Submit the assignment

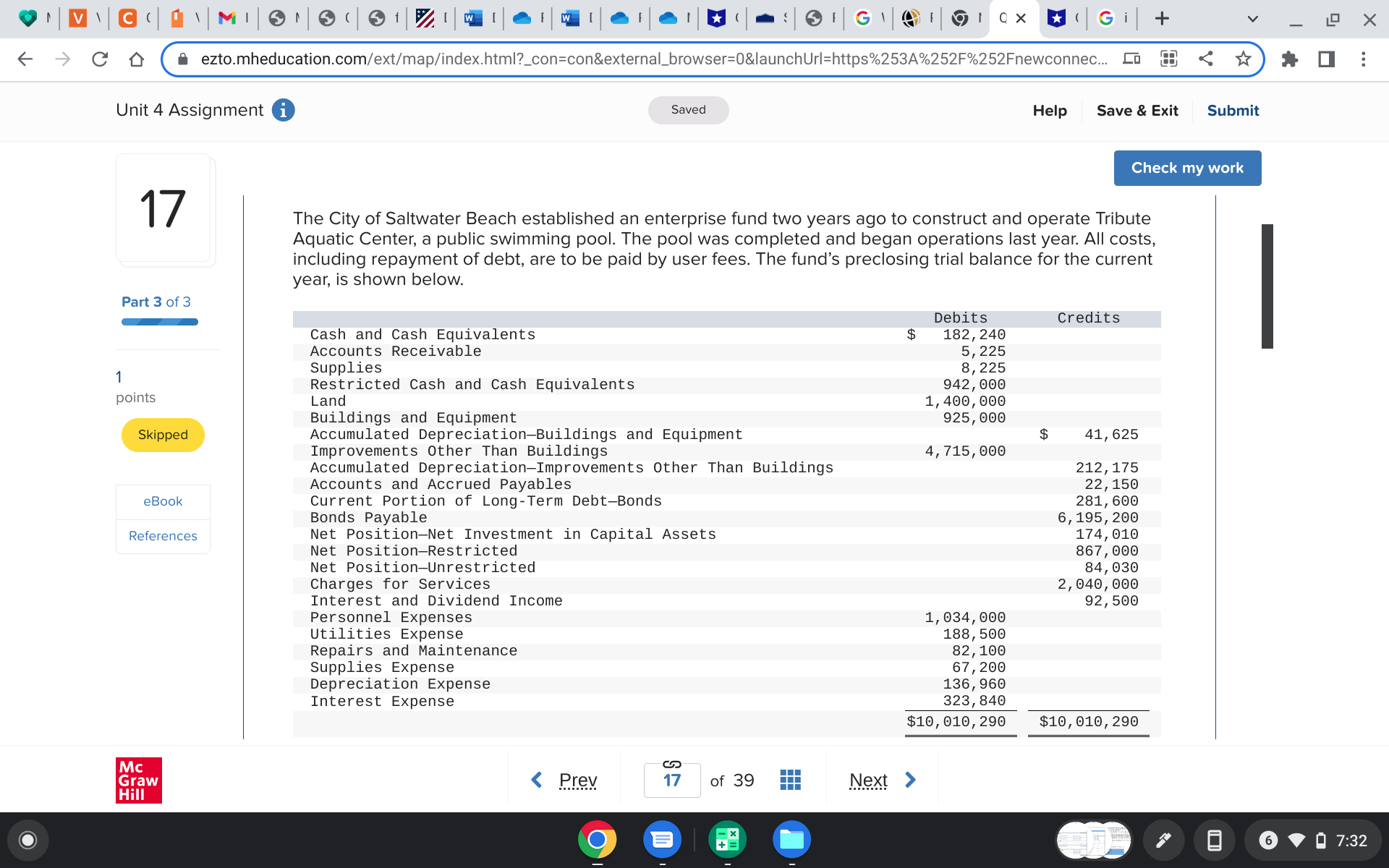(1233, 111)
